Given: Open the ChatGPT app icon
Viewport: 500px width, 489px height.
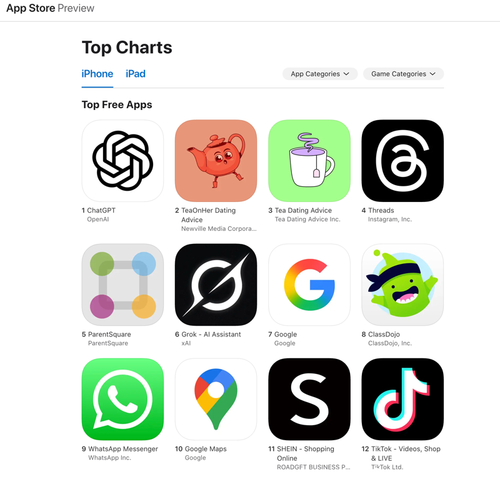Looking at the screenshot, I should 123,161.
